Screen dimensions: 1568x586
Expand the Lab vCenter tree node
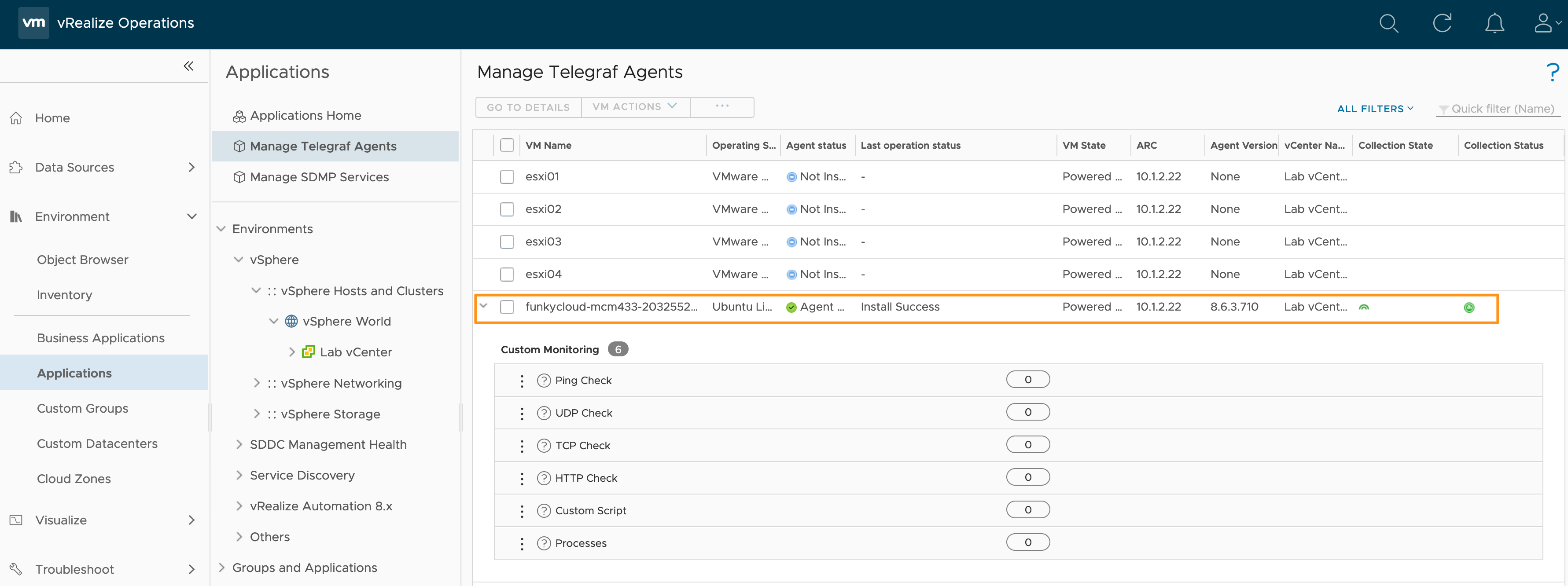pyautogui.click(x=291, y=352)
